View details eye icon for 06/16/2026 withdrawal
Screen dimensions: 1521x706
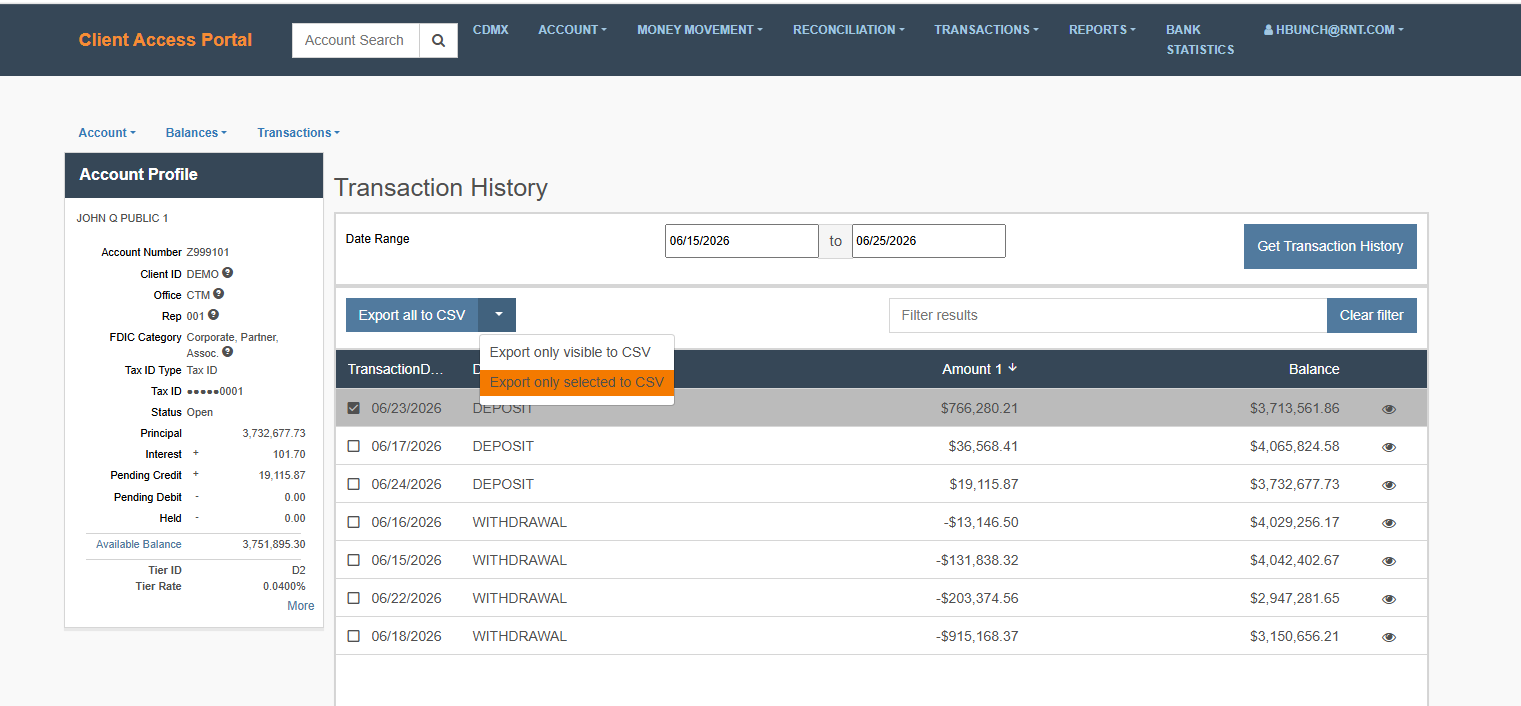click(1389, 523)
